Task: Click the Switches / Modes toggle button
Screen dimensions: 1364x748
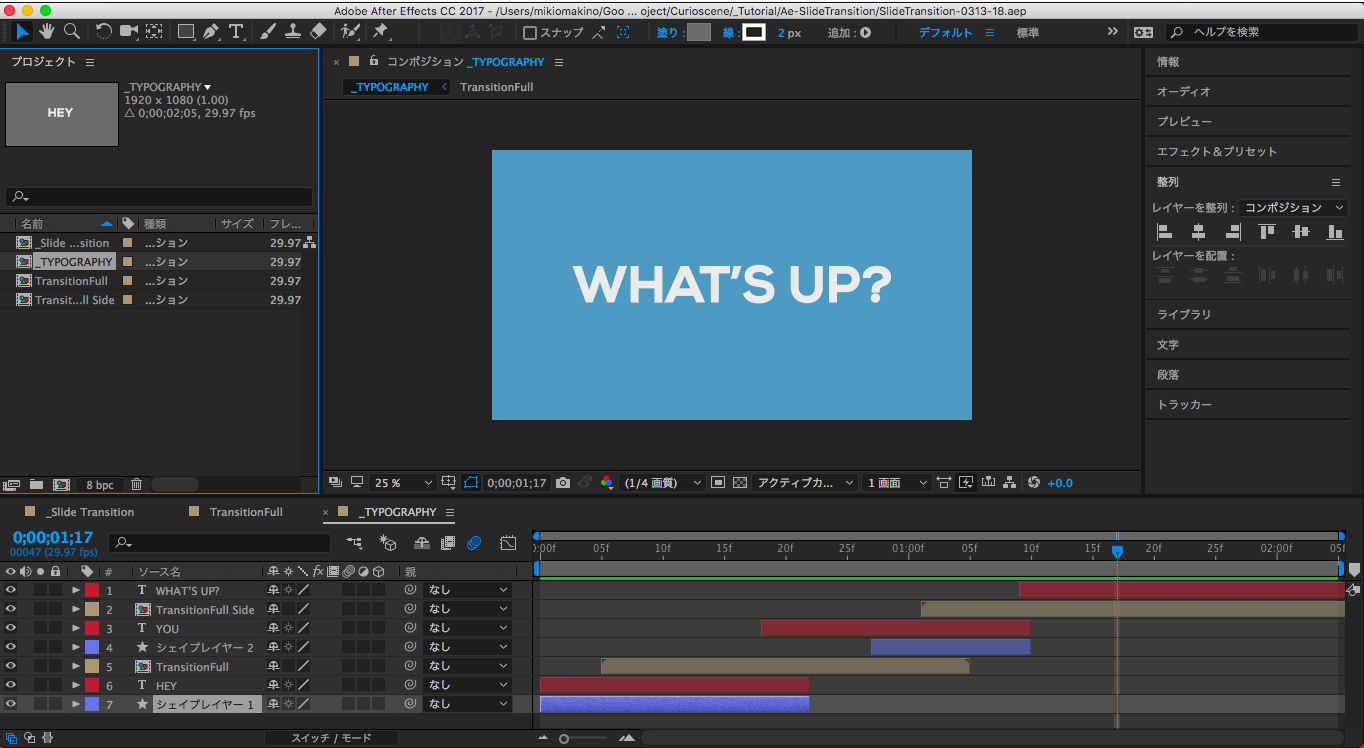Action: (x=331, y=738)
